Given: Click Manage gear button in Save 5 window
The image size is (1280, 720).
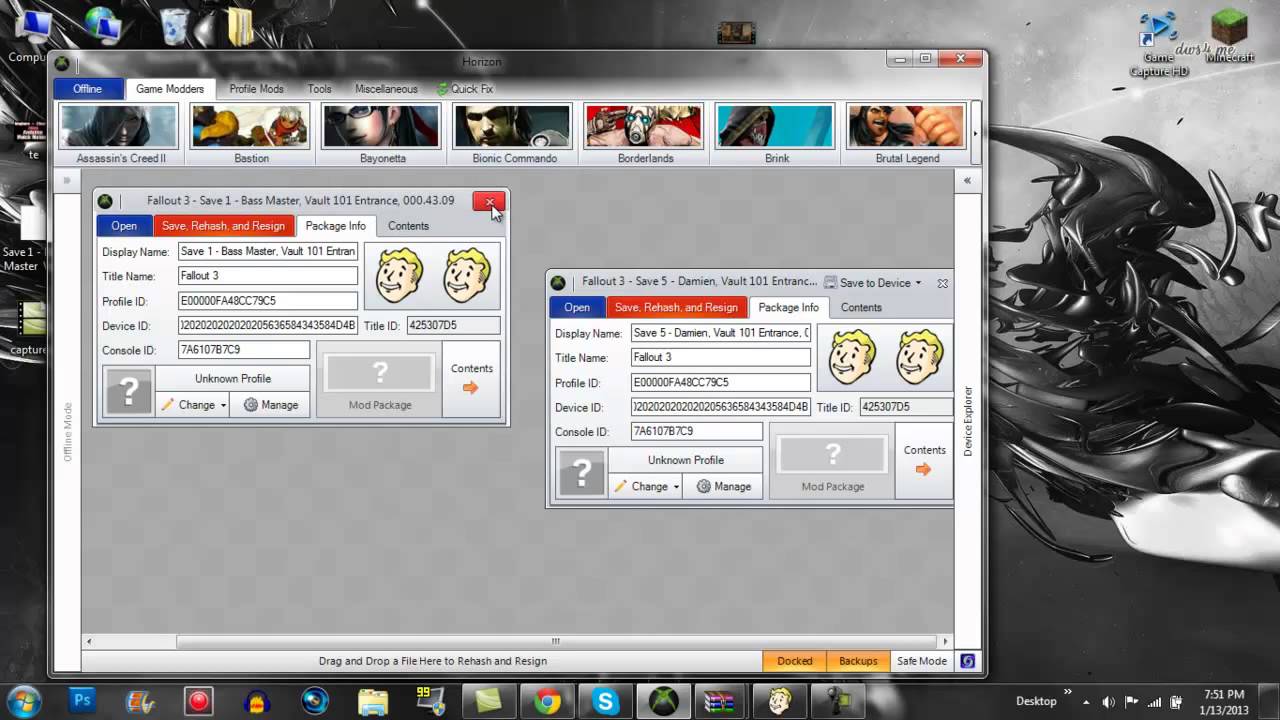Looking at the screenshot, I should click(723, 486).
